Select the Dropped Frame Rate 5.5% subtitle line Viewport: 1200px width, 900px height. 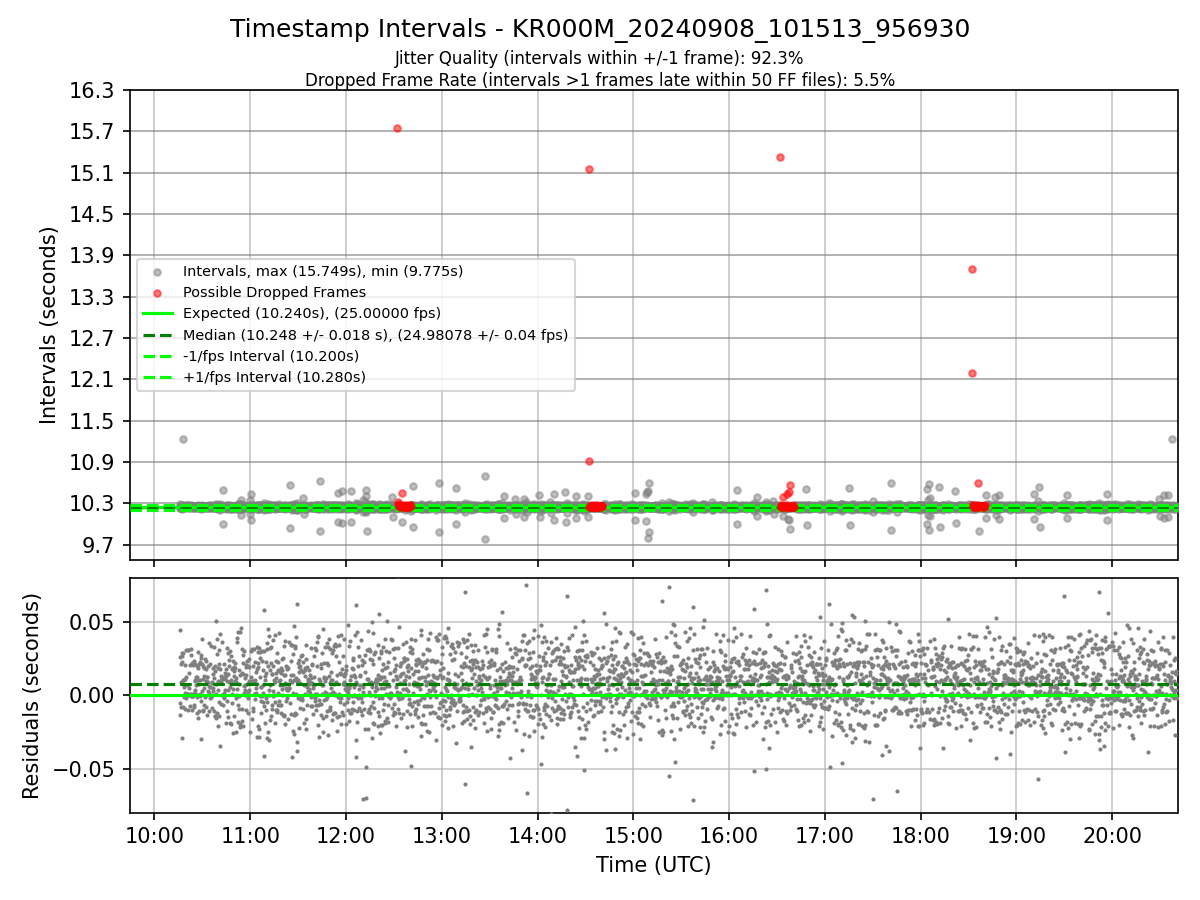(600, 80)
